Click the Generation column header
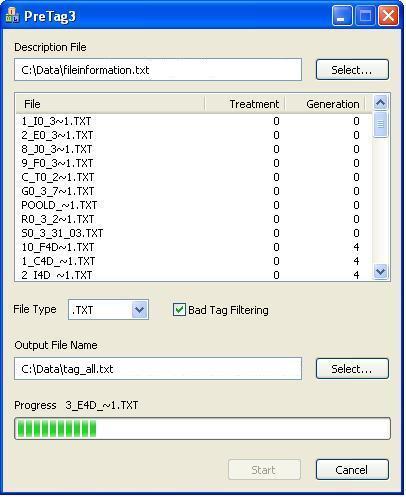 325,104
